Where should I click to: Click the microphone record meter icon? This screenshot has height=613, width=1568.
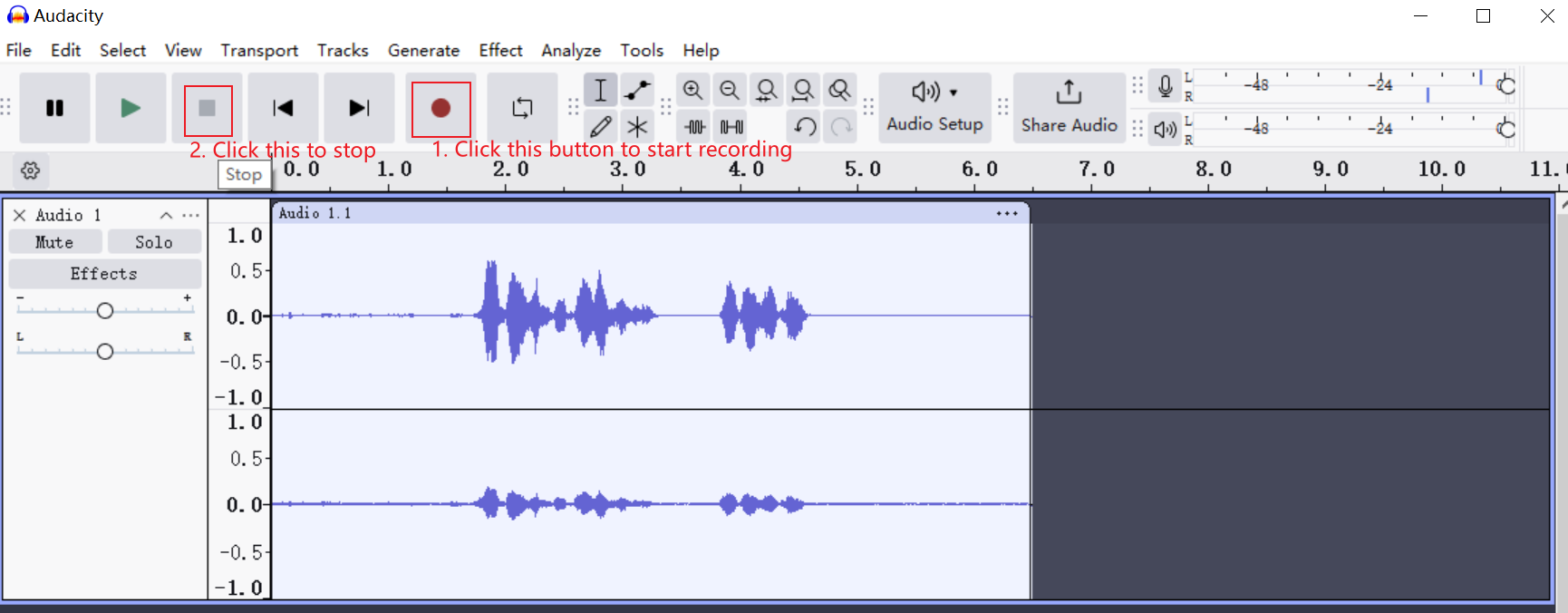click(1166, 86)
